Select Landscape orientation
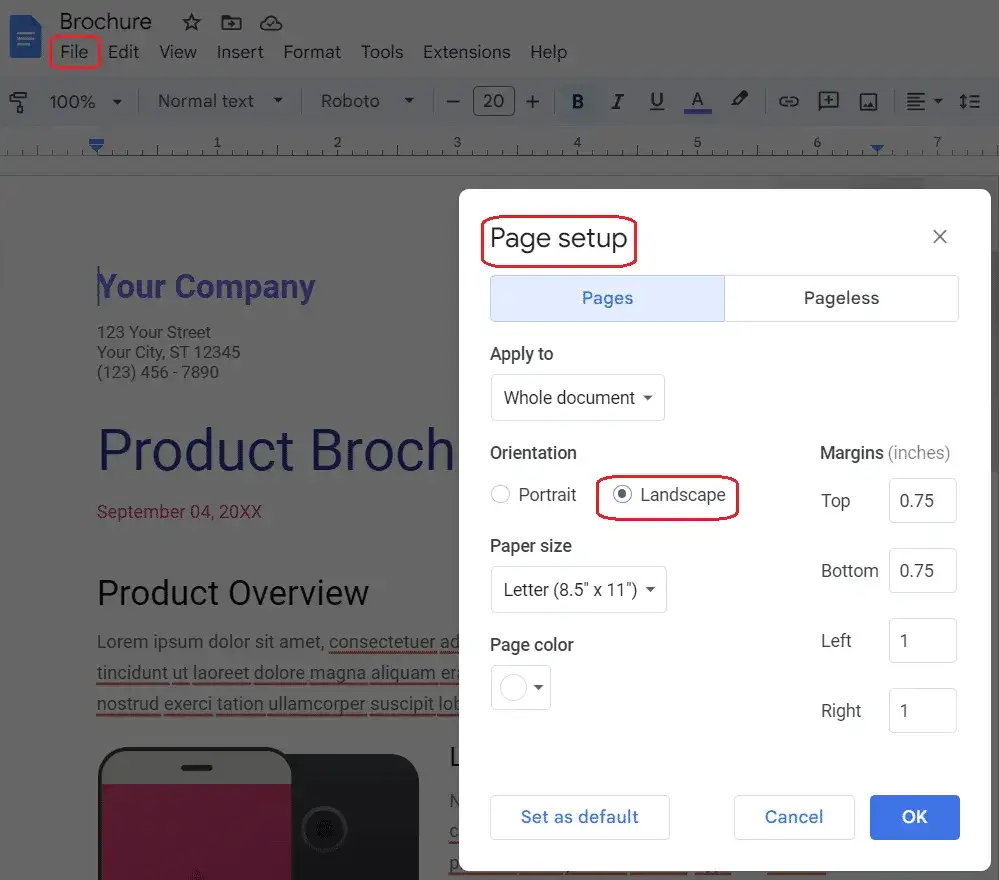This screenshot has height=880, width=999. (622, 495)
